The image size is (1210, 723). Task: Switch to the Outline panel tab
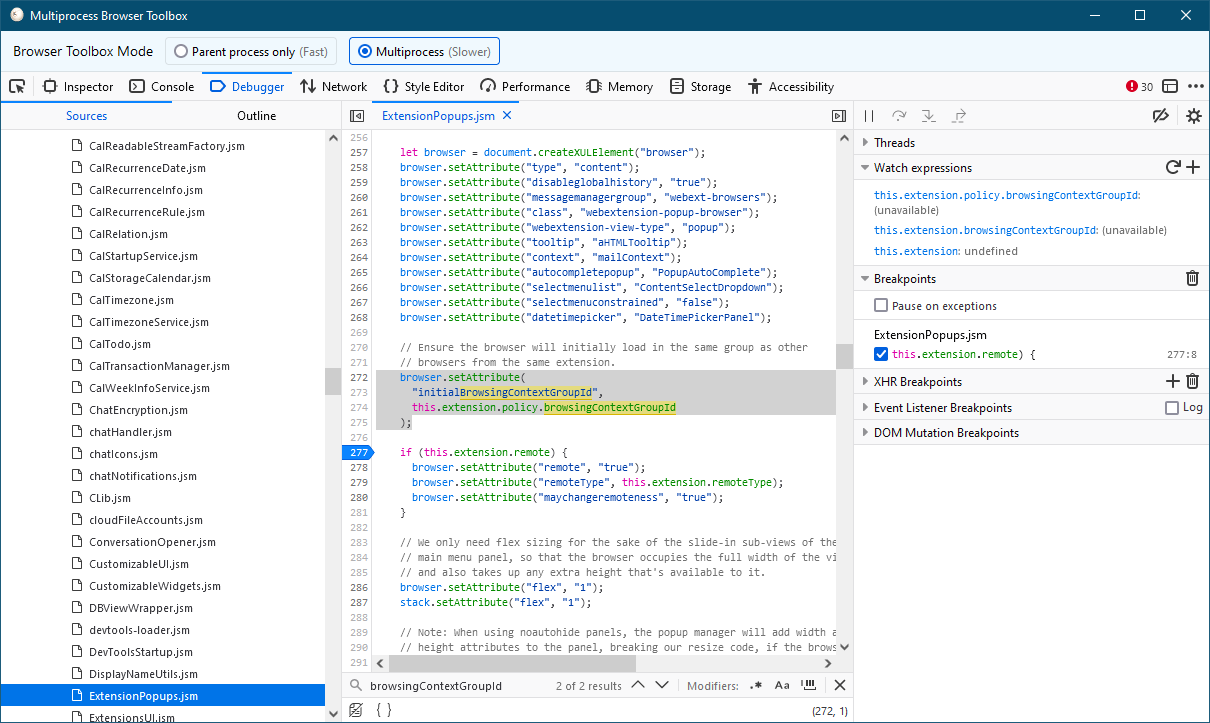256,116
